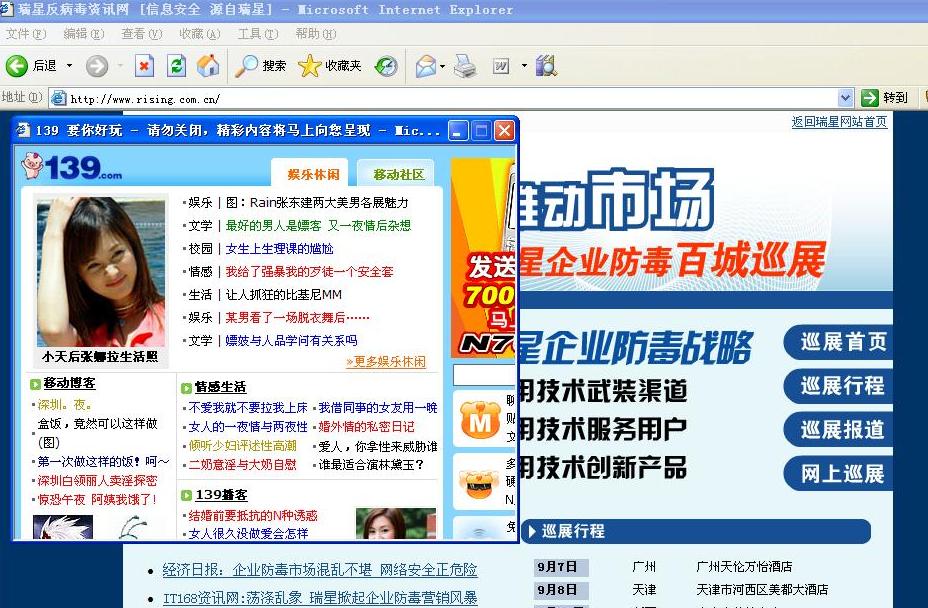Open IT168资讯网 瑞星掀起企业防毒营销风暴 link
Screen dimensions: 928x608
click(320, 599)
